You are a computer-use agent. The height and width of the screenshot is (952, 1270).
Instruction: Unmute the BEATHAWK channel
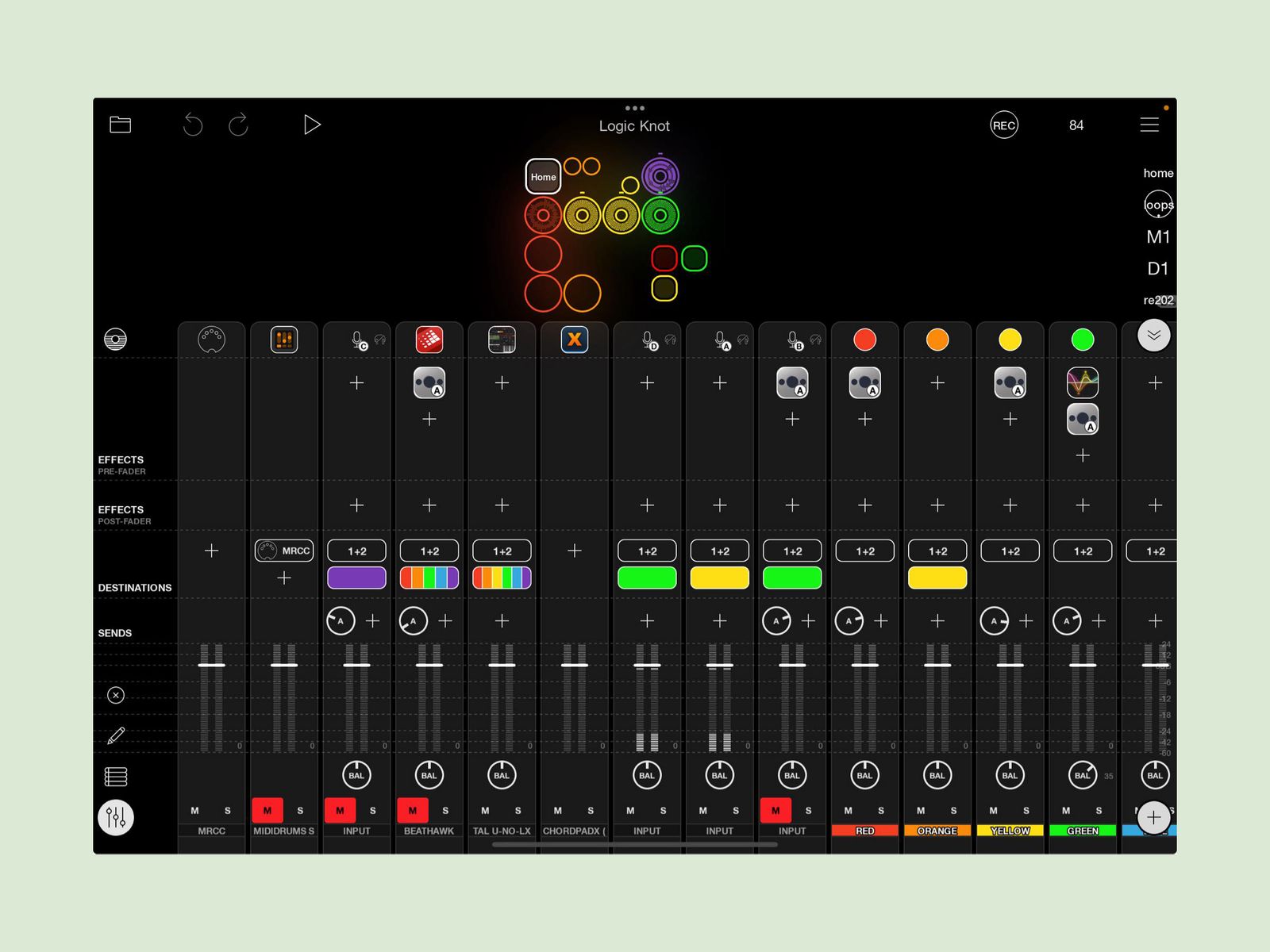412,810
